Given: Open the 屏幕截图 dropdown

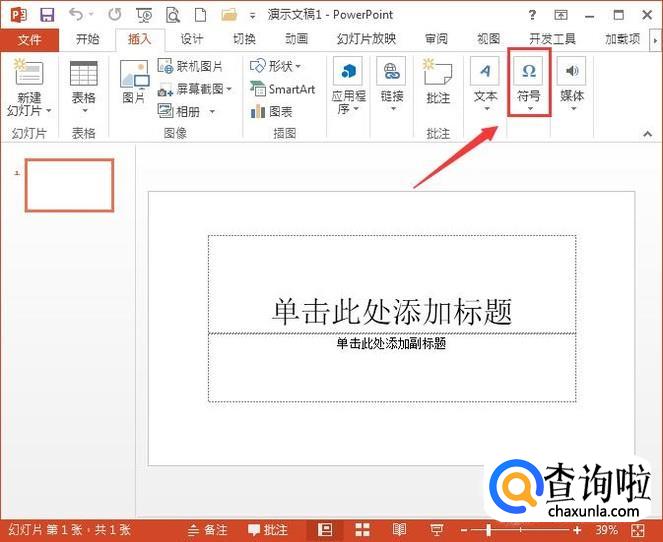Looking at the screenshot, I should [195, 89].
